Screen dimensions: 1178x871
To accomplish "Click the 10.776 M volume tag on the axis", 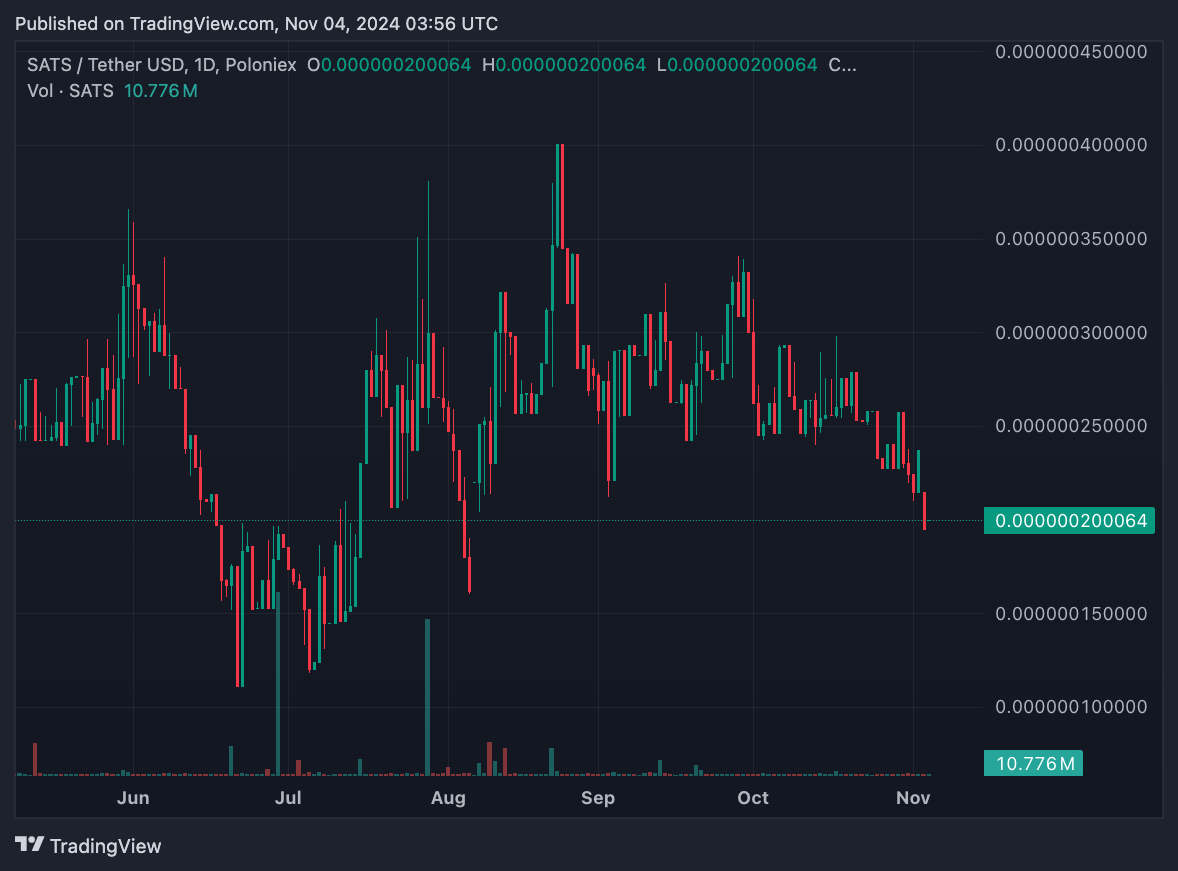I will (1034, 764).
